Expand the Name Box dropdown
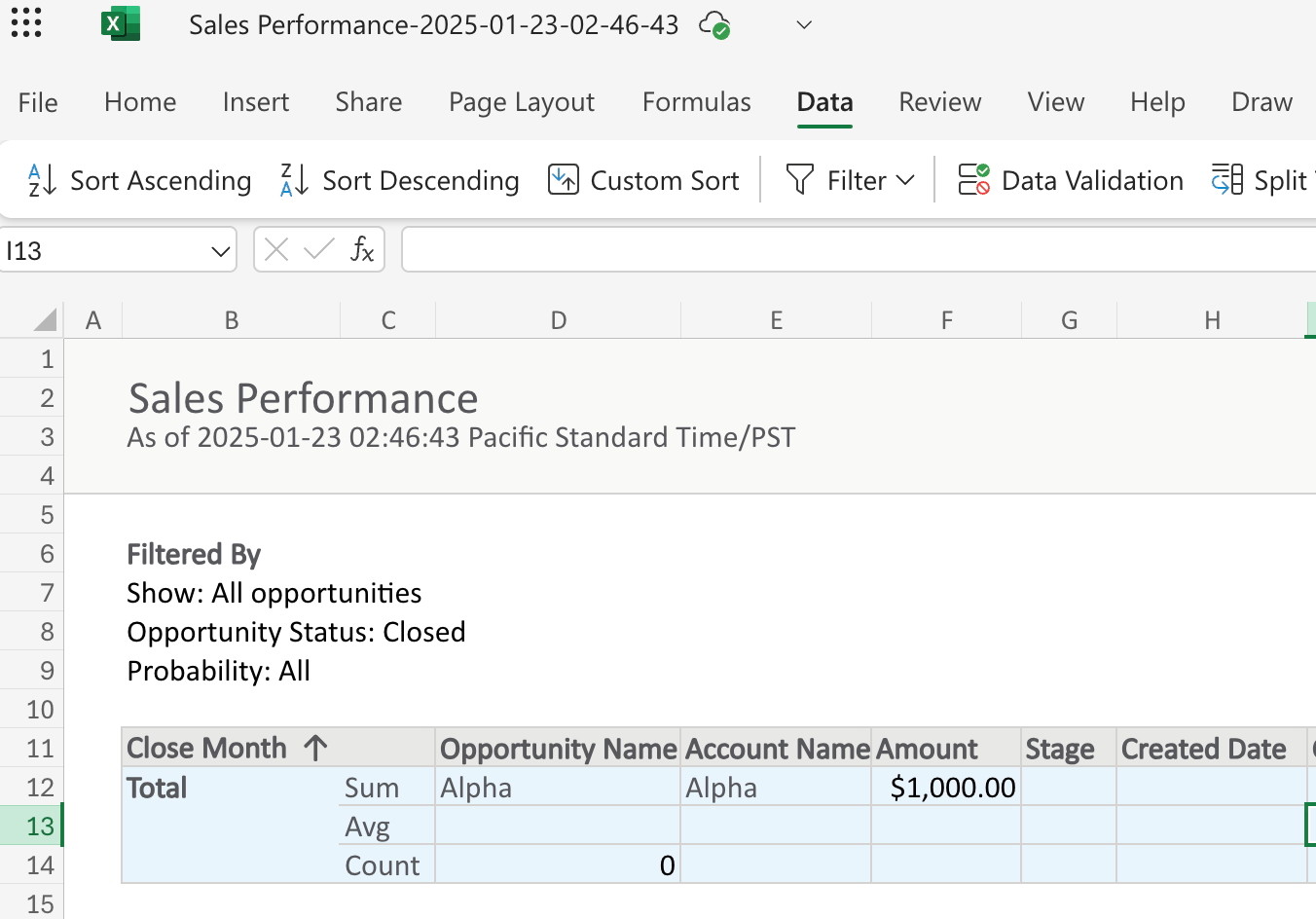Image resolution: width=1316 pixels, height=919 pixels. coord(220,251)
